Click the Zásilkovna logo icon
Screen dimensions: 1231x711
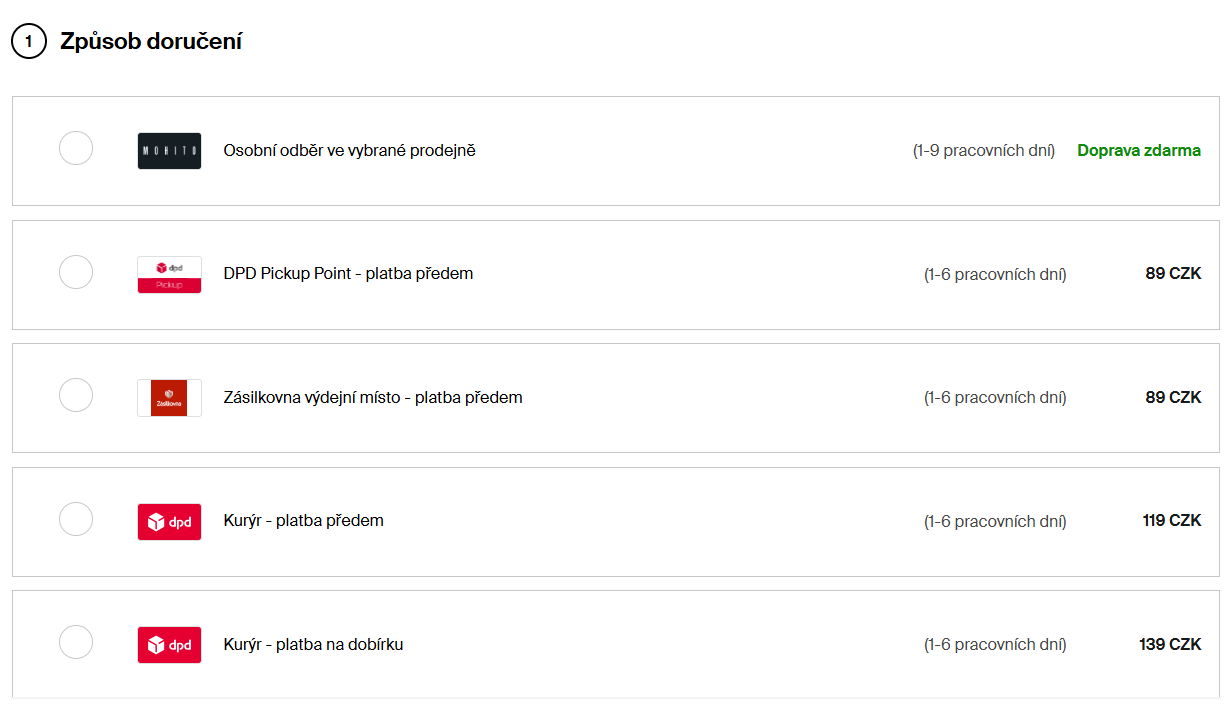pyautogui.click(x=169, y=398)
